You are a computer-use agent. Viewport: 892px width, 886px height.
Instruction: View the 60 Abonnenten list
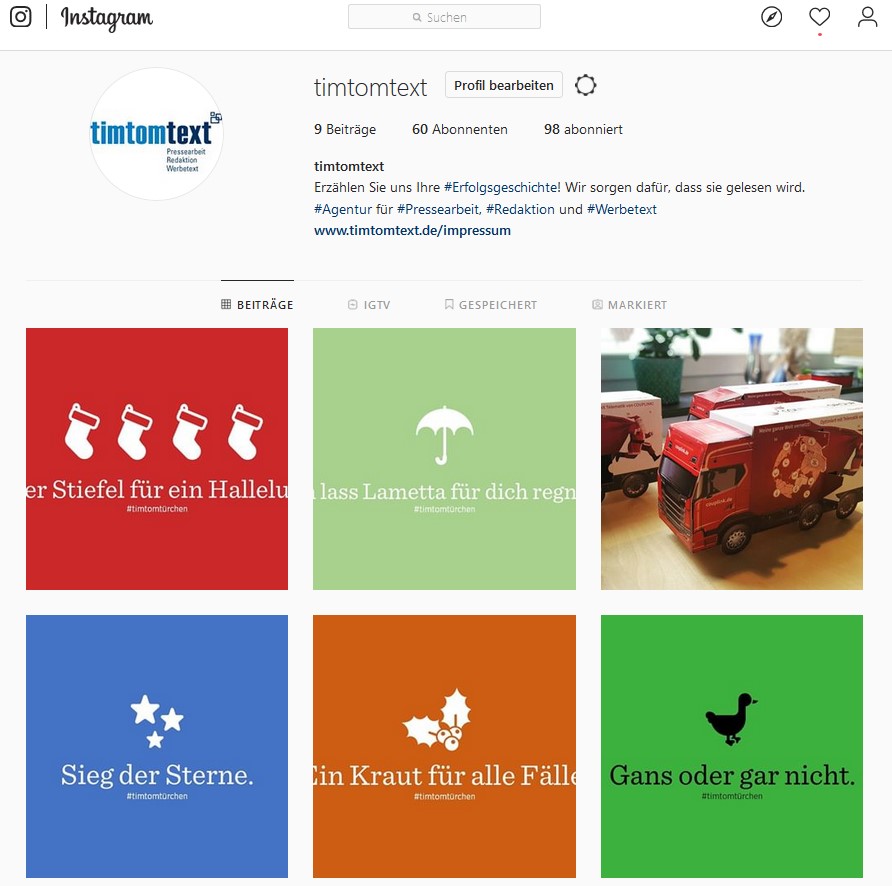point(460,130)
